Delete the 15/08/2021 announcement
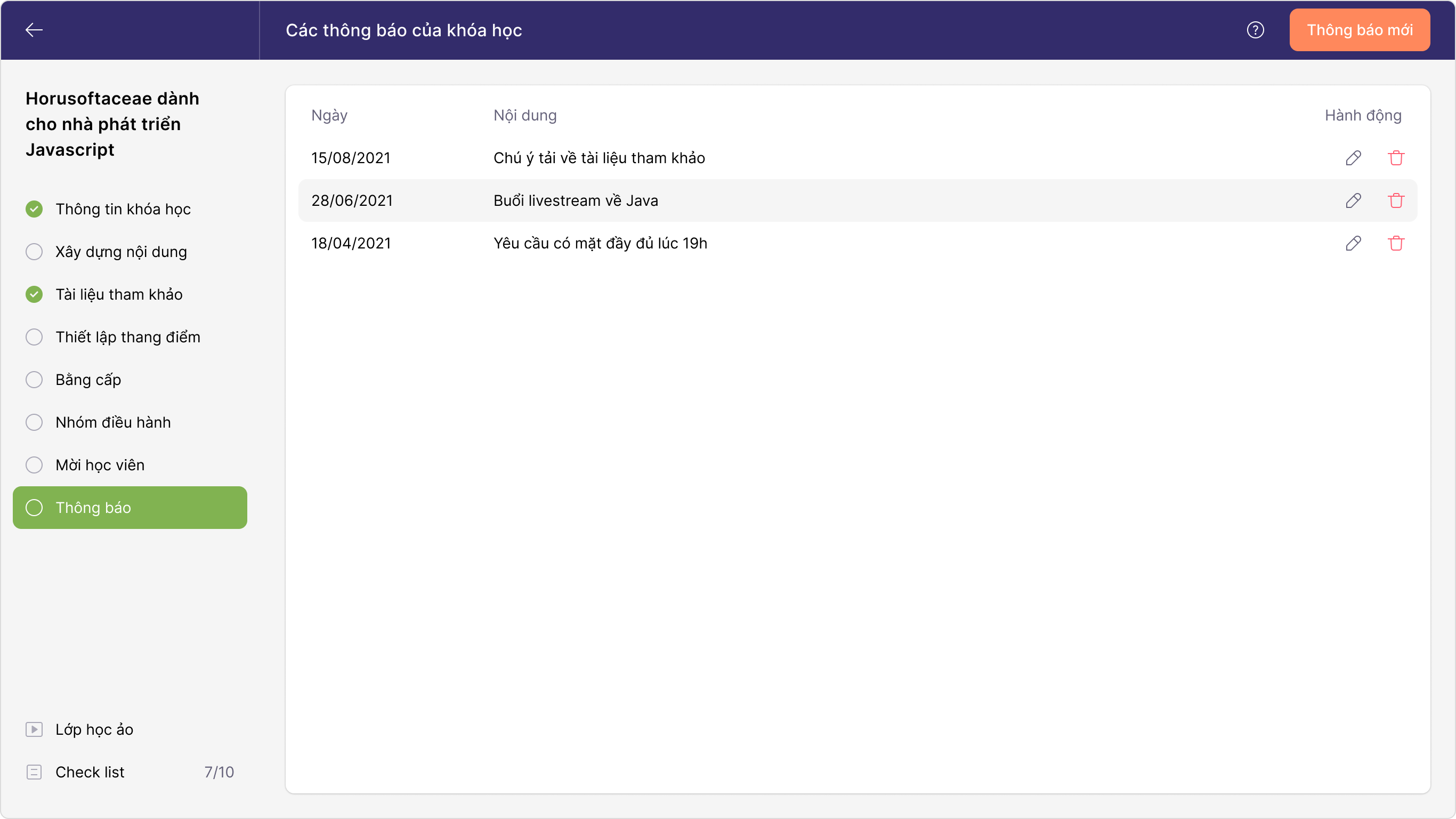The image size is (1456, 819). click(1396, 158)
